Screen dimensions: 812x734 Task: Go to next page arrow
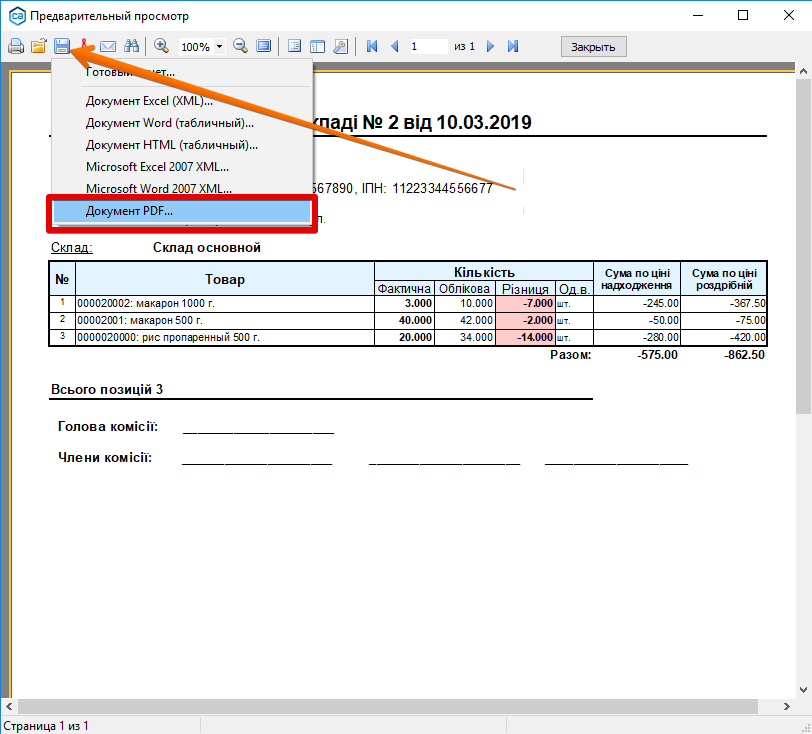(490, 47)
